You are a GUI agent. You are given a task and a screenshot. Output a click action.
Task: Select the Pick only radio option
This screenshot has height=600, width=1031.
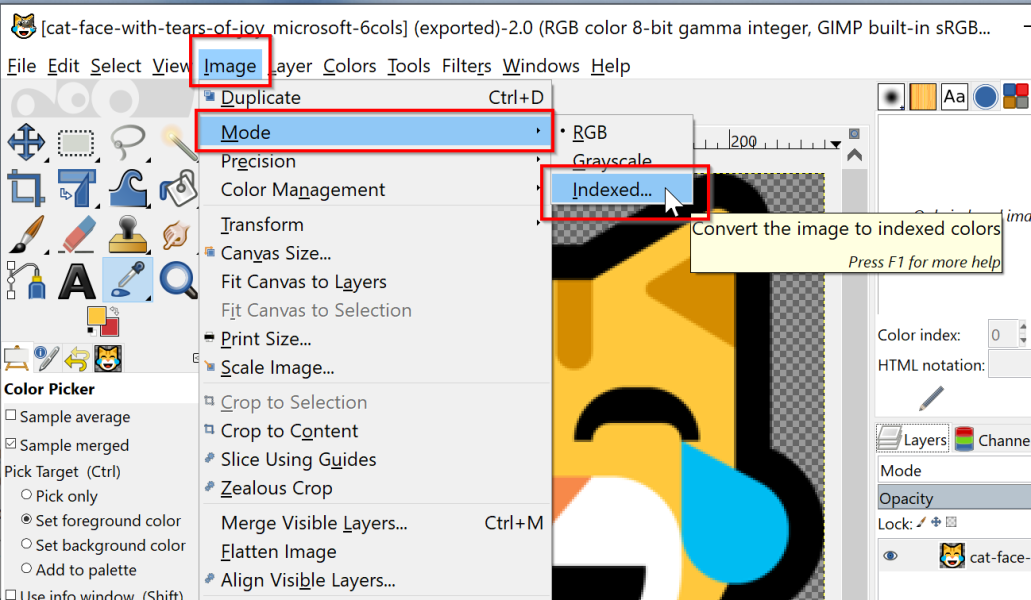click(26, 495)
